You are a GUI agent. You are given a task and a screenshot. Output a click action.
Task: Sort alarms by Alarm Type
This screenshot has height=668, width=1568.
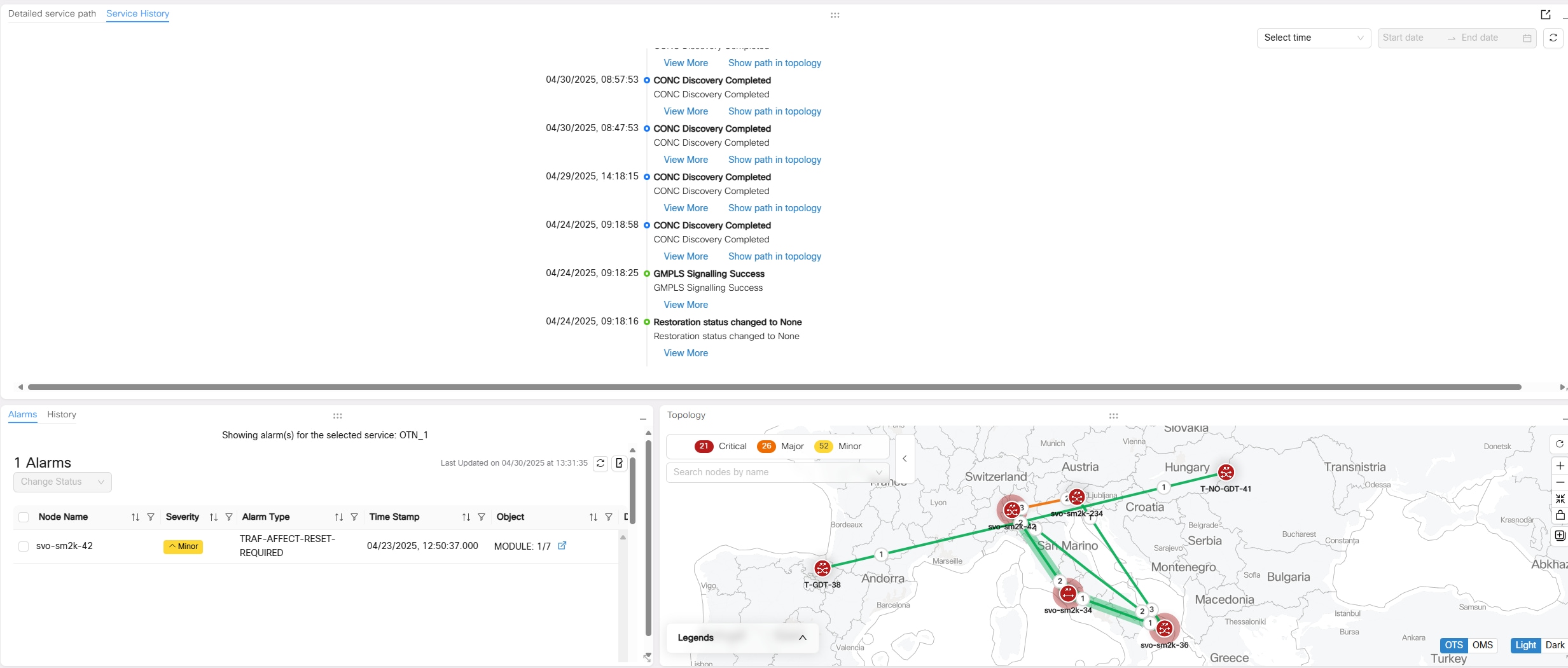[339, 517]
